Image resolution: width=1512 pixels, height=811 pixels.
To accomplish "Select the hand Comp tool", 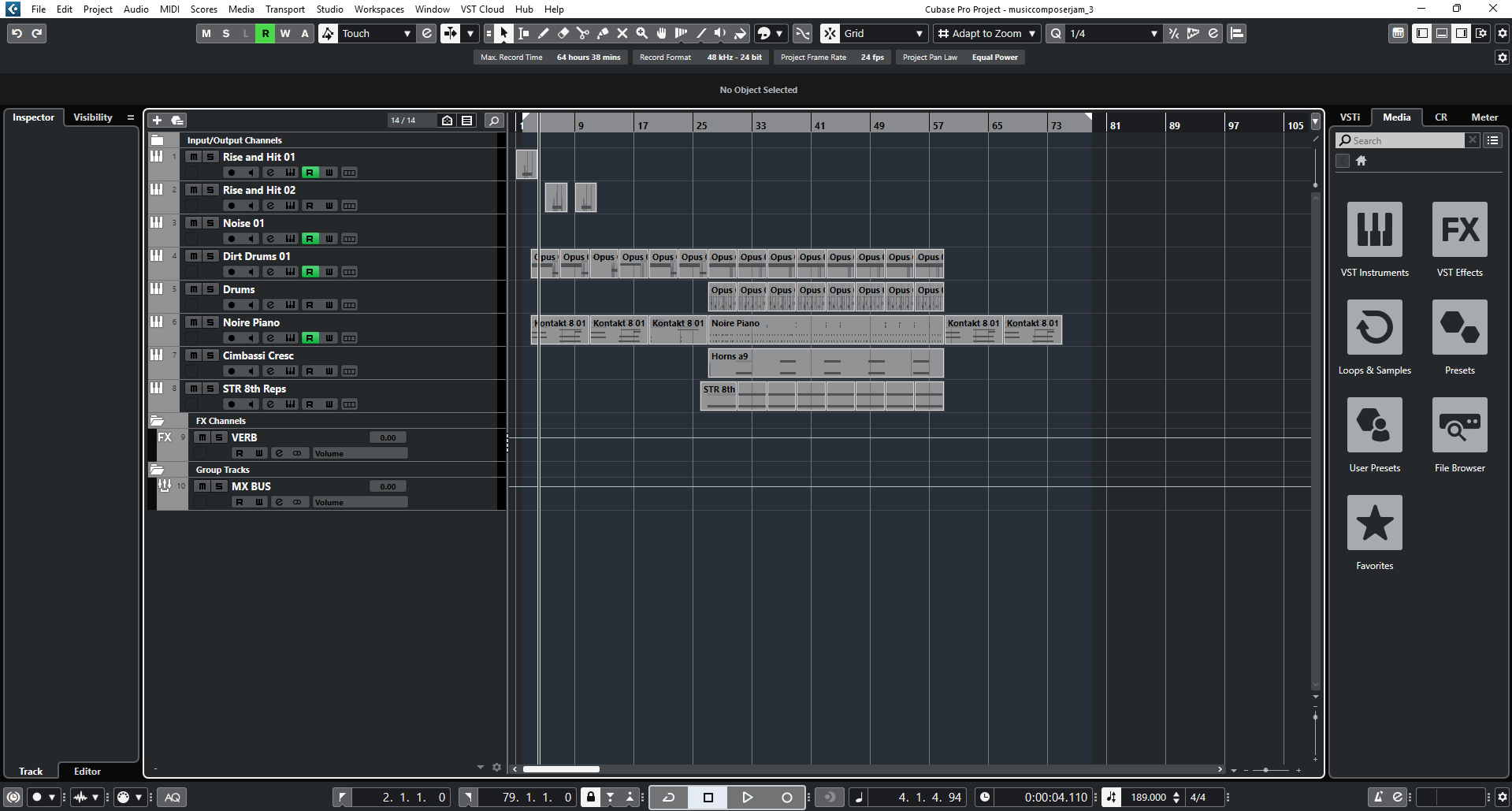I will pos(662,33).
